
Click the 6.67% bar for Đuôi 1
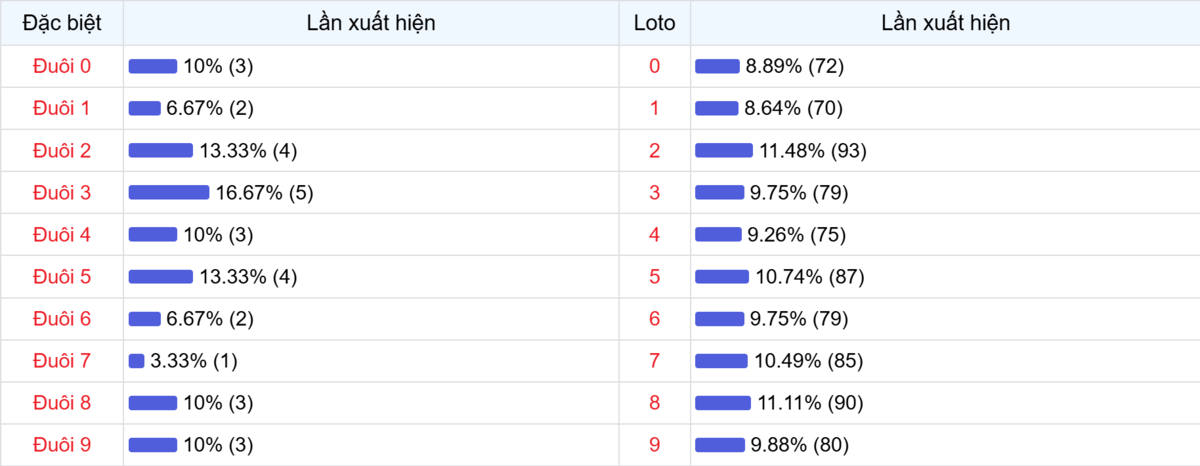coord(144,109)
